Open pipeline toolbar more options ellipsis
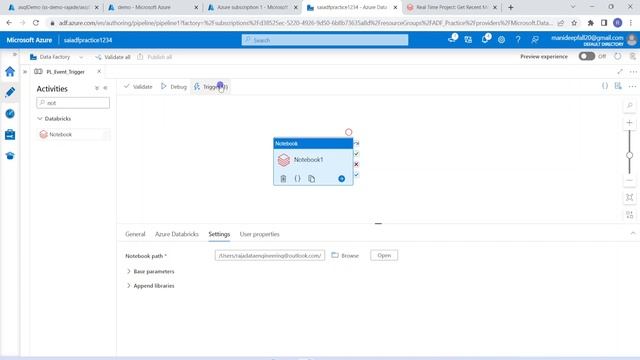Image resolution: width=640 pixels, height=360 pixels. pyautogui.click(x=632, y=87)
